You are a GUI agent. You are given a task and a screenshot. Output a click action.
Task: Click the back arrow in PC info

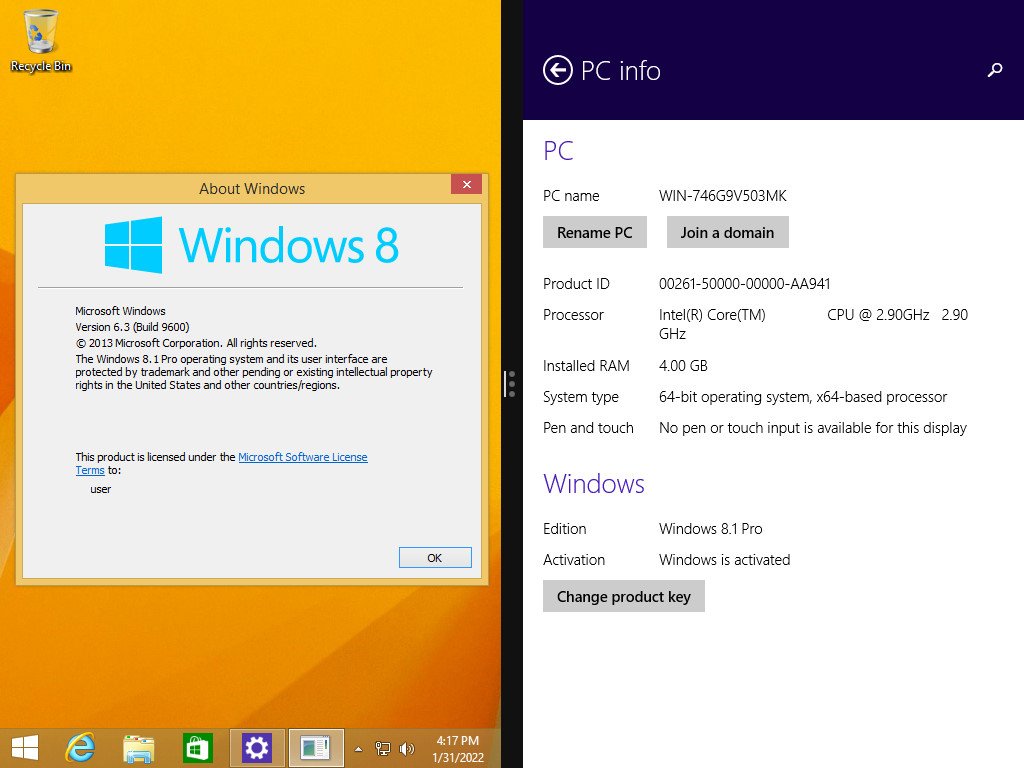point(558,71)
